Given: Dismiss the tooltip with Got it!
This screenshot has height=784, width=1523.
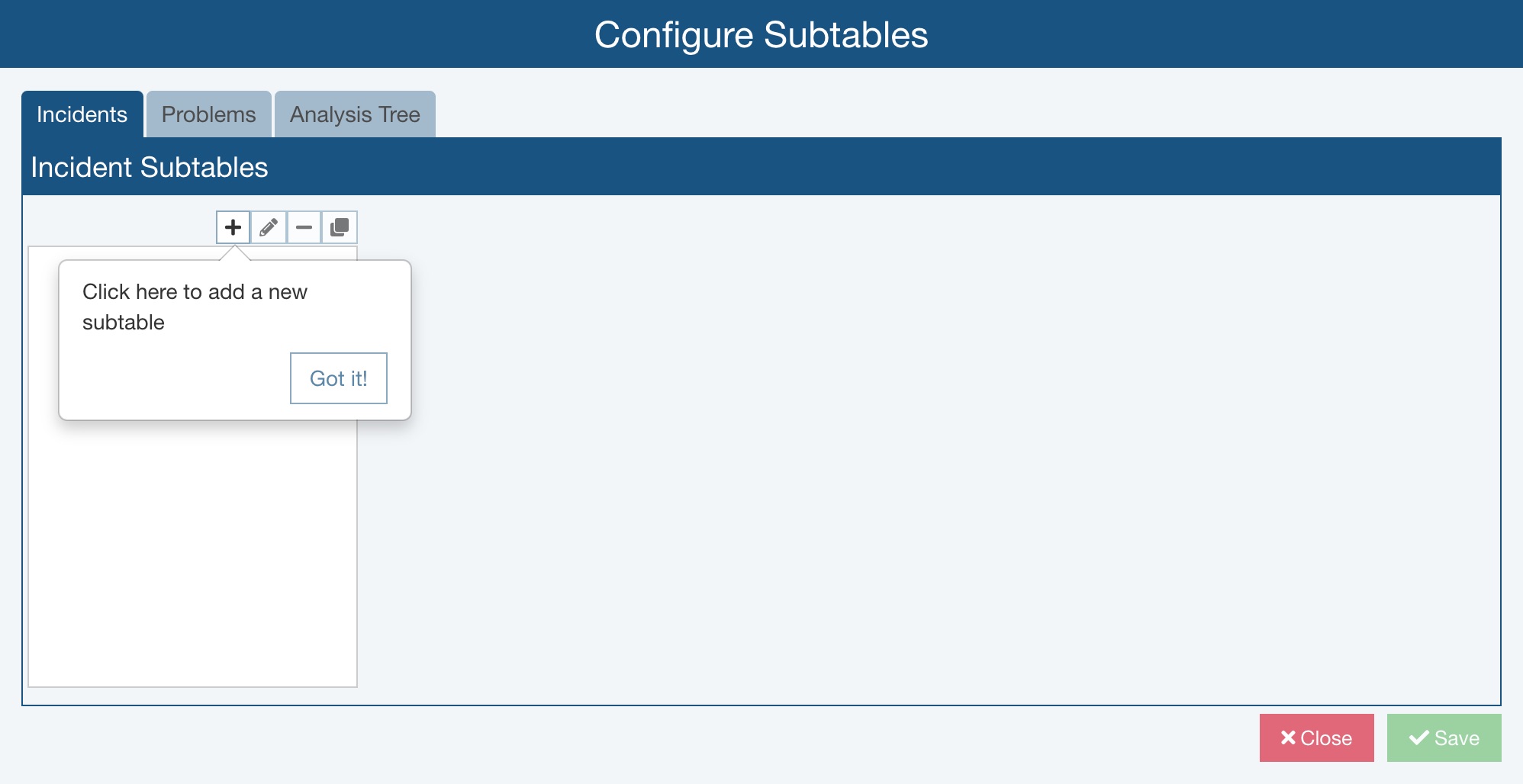Looking at the screenshot, I should [x=339, y=378].
